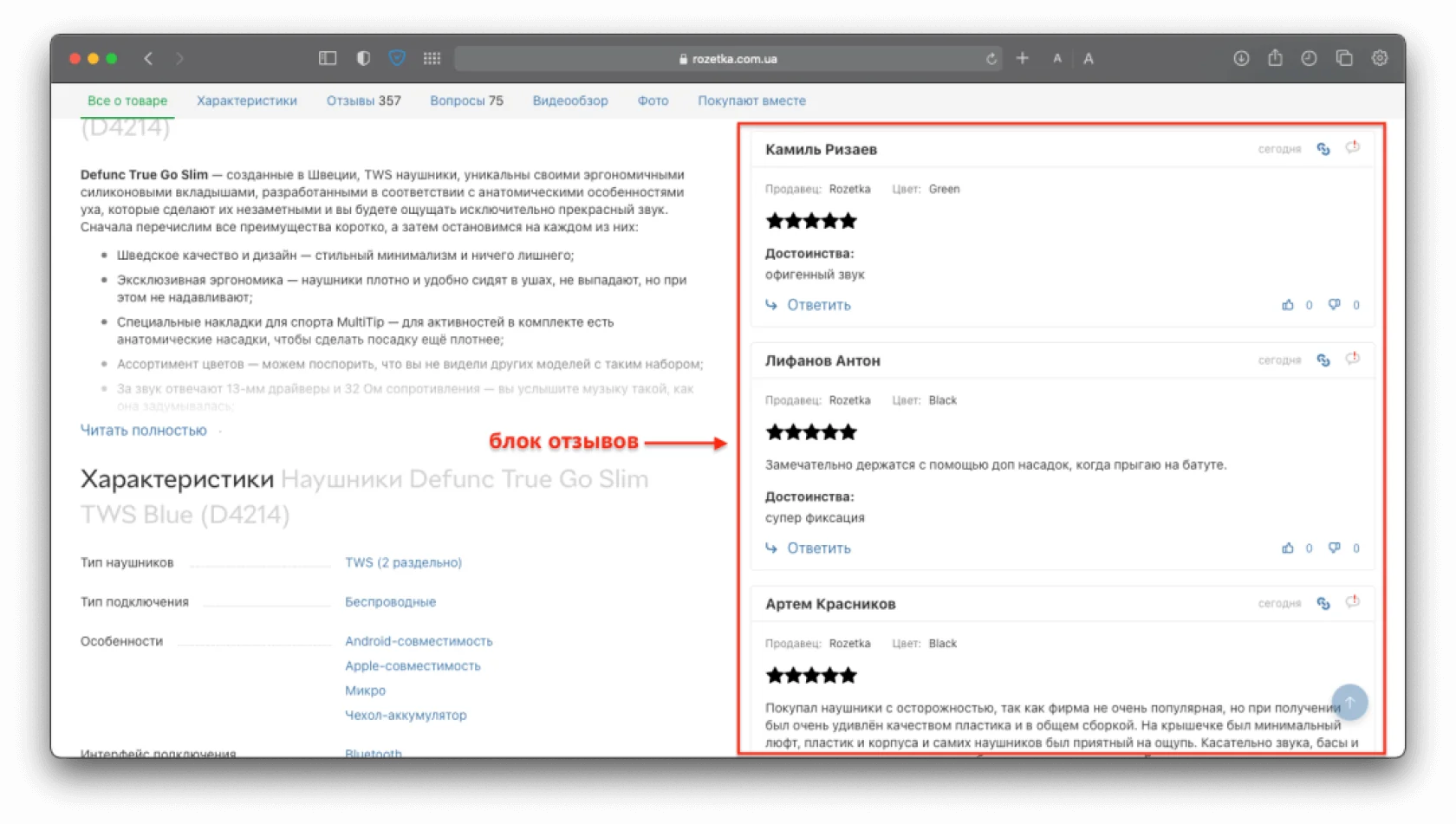Click the reviewer name Лифанов Антон
The width and height of the screenshot is (1456, 824).
822,361
